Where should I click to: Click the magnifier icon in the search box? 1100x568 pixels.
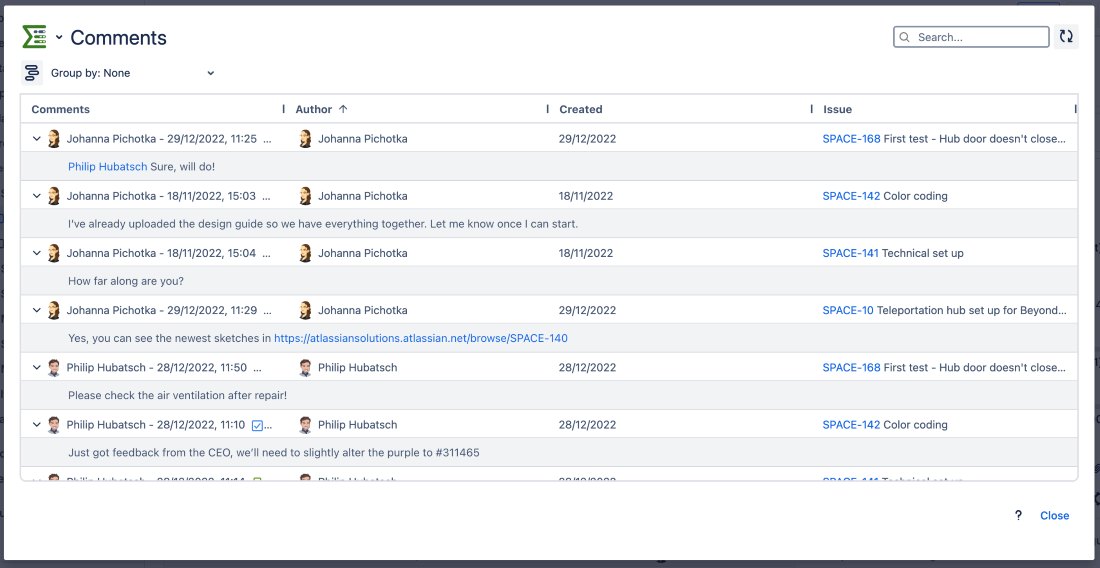[905, 38]
